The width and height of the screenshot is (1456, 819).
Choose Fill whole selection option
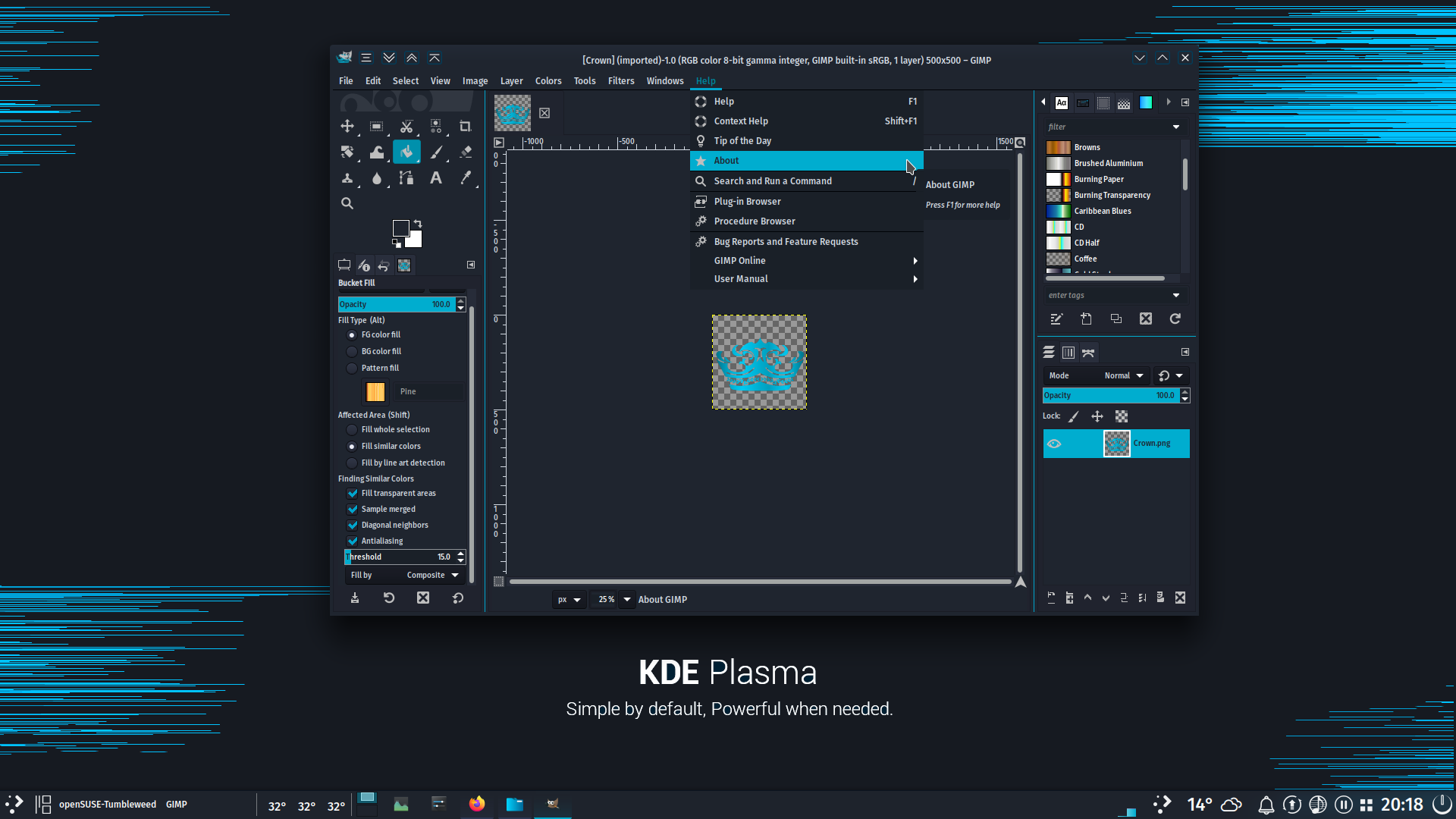[352, 430]
